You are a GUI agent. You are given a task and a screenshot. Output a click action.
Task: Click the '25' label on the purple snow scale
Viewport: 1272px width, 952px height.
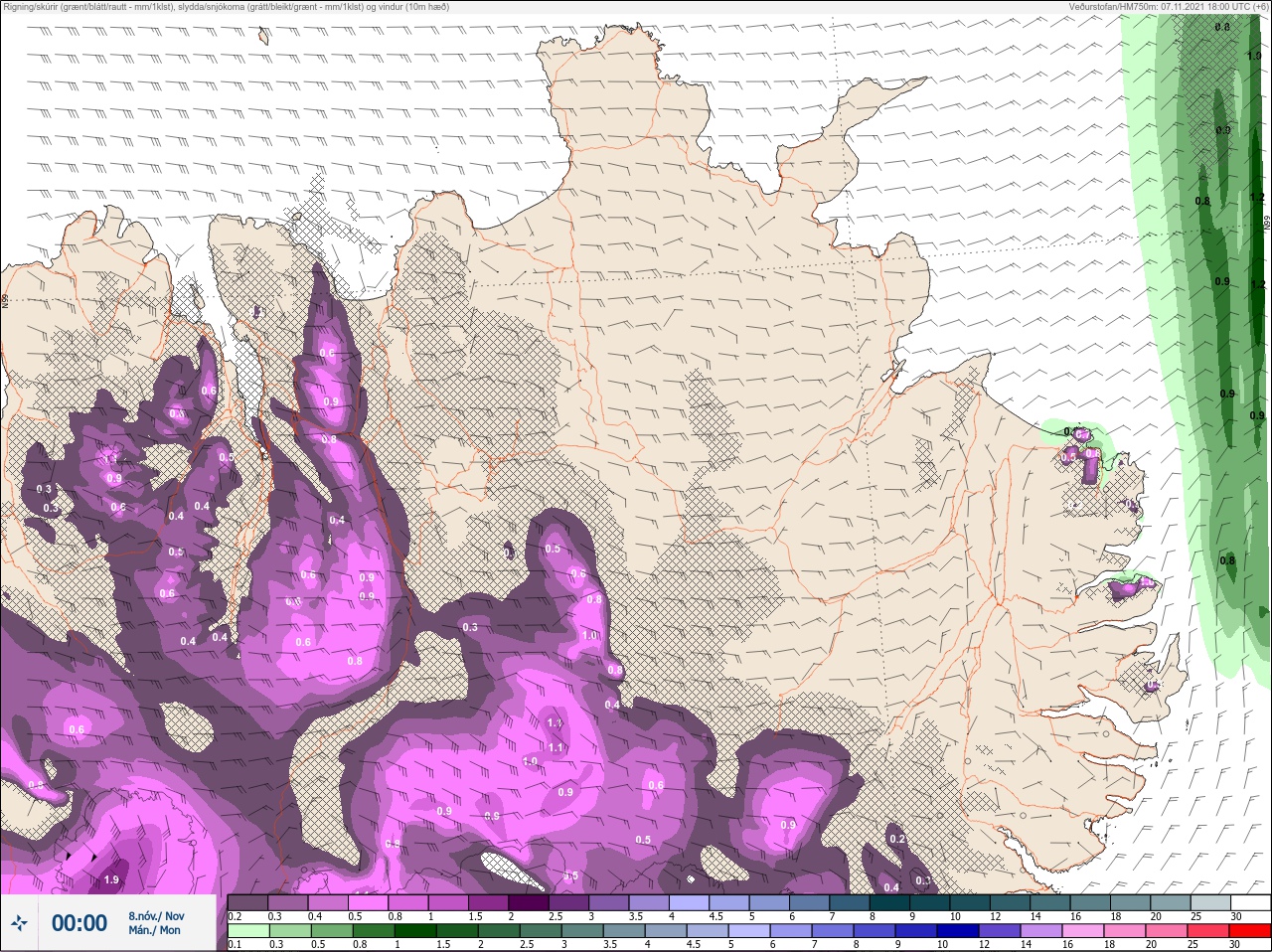[1194, 916]
